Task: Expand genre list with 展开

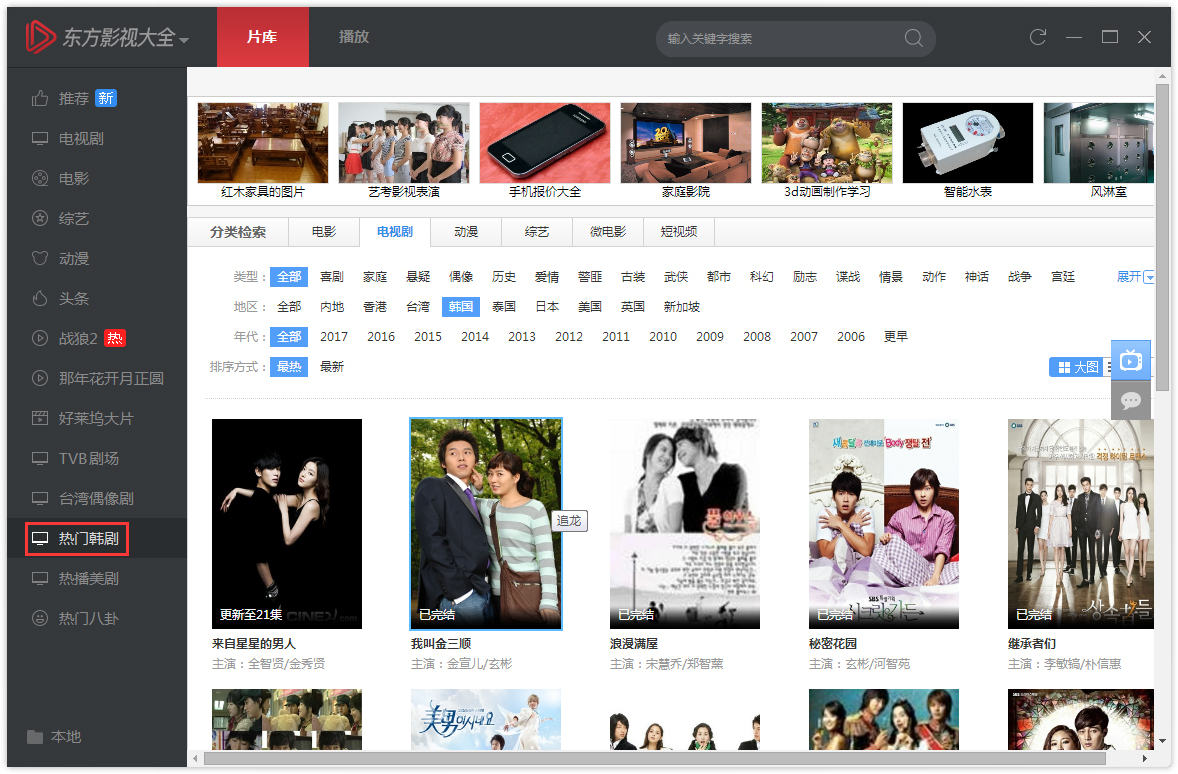Action: pyautogui.click(x=1135, y=277)
